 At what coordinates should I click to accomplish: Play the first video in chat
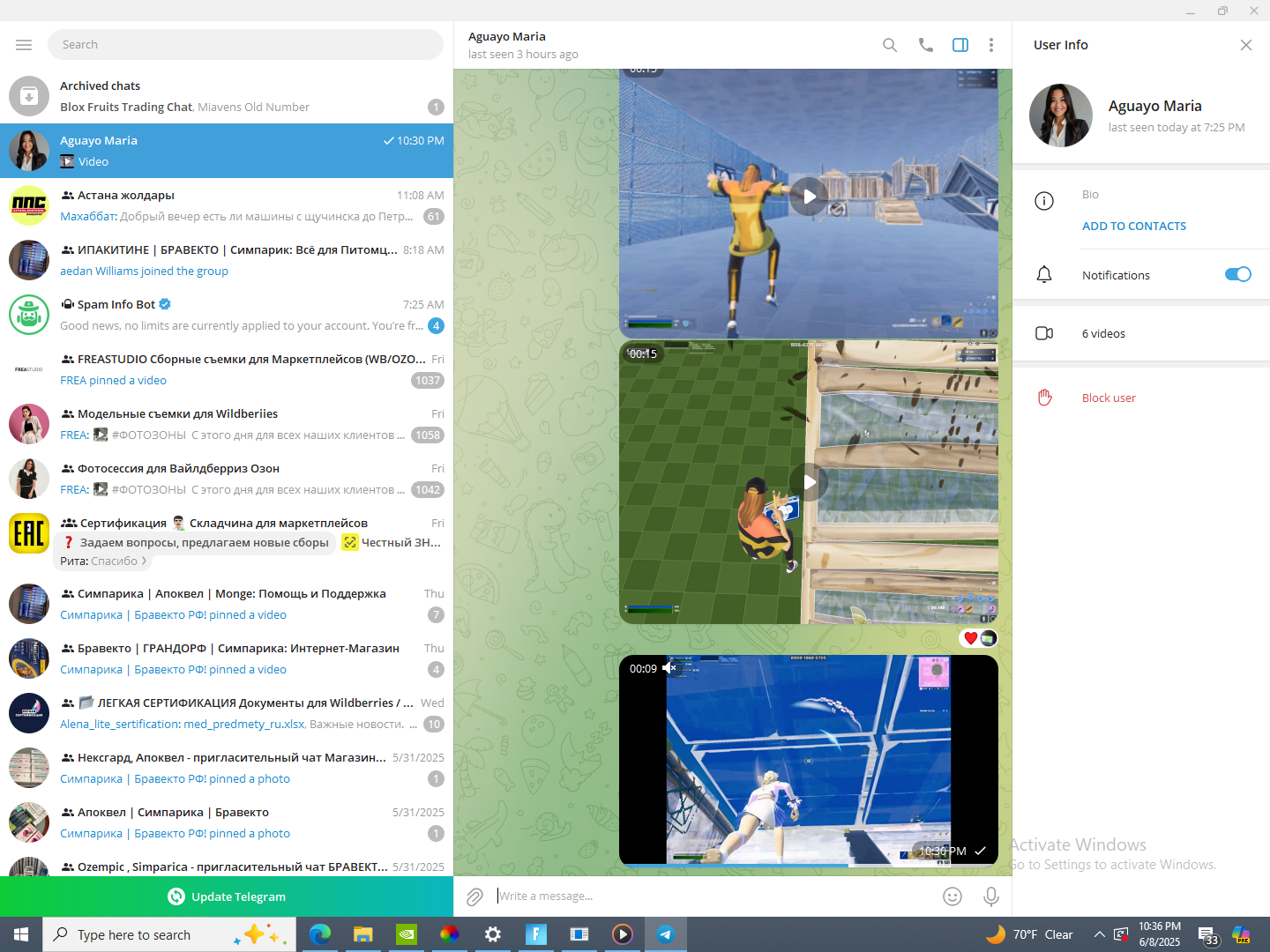809,197
